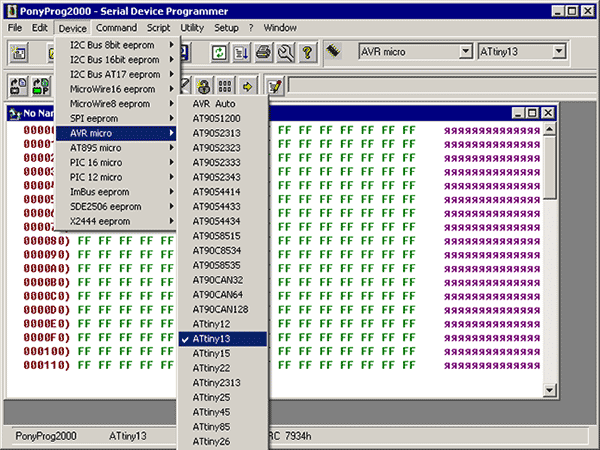Click the yellow arrow toolbar icon
Image resolution: width=600 pixels, height=450 pixels.
pos(248,86)
